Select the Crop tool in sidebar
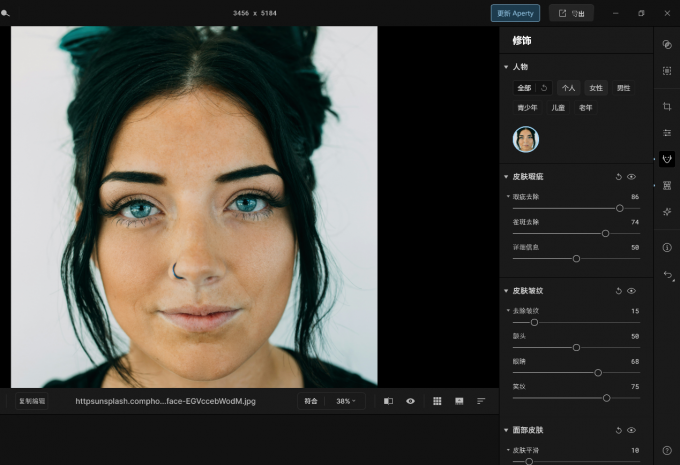 pos(667,106)
